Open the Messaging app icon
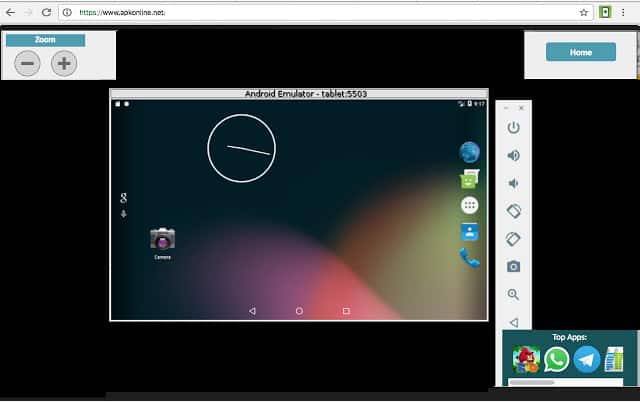This screenshot has height=402, width=640. pos(469,179)
